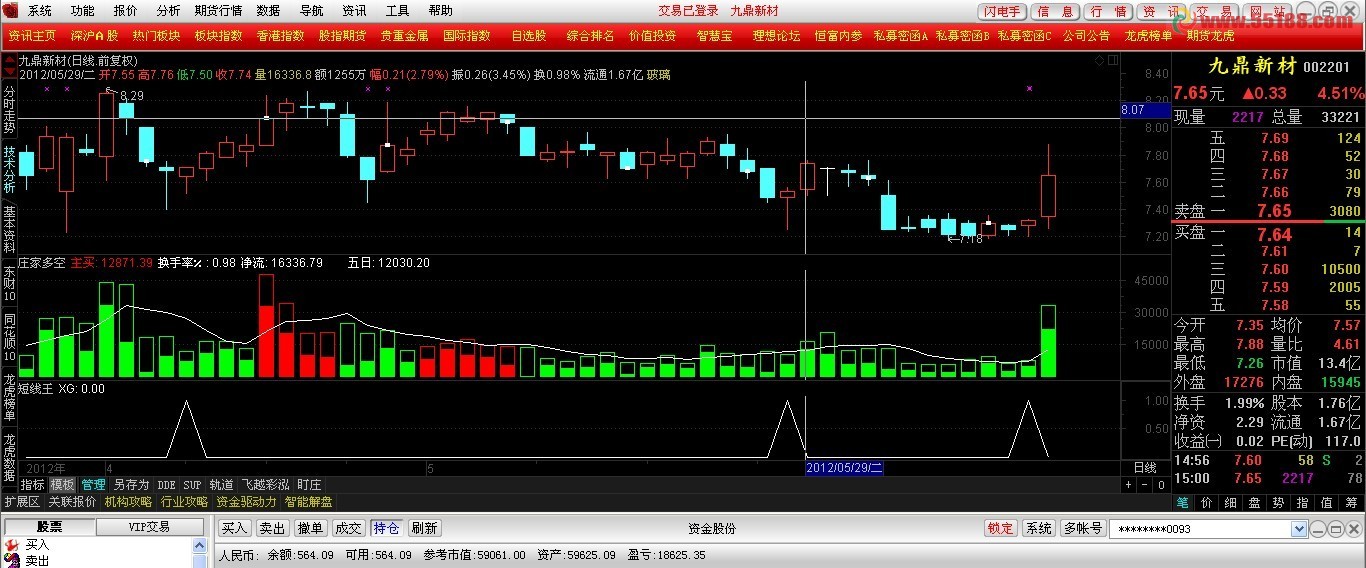This screenshot has width=1366, height=568.
Task: Open the 期货行情 menu
Action: [x=218, y=11]
